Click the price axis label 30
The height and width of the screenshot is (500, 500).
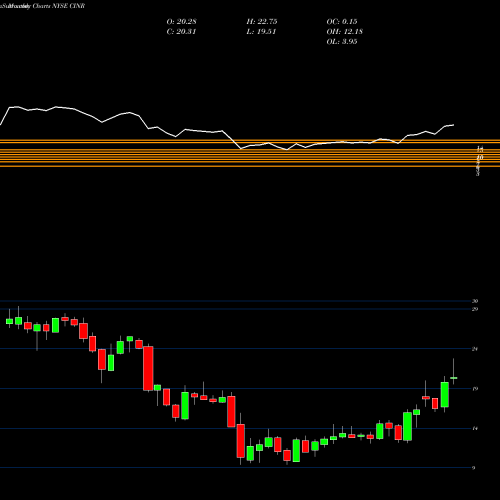[x=475, y=301]
